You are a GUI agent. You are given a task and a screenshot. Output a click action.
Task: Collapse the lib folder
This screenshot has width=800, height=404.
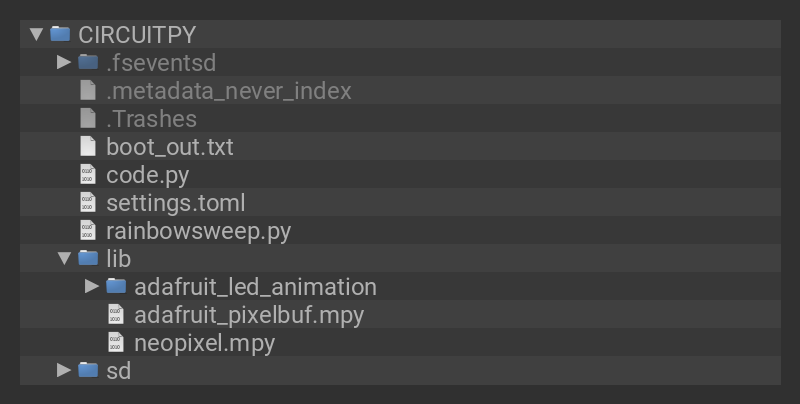(64, 258)
